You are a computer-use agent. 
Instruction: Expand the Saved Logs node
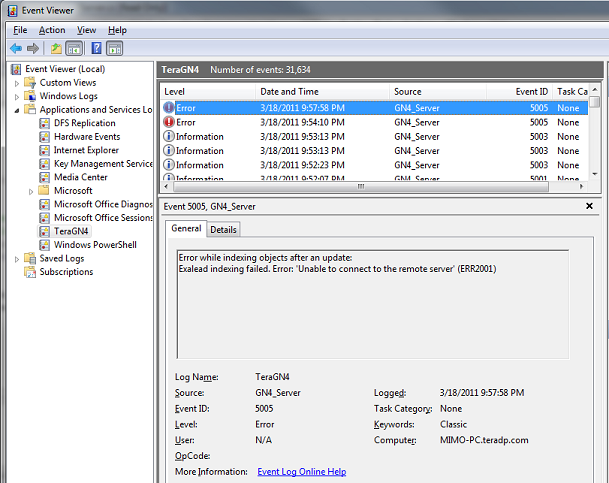click(17, 259)
